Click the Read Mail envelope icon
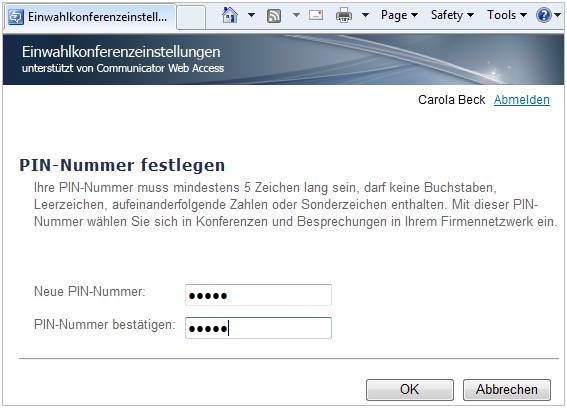 click(x=316, y=15)
